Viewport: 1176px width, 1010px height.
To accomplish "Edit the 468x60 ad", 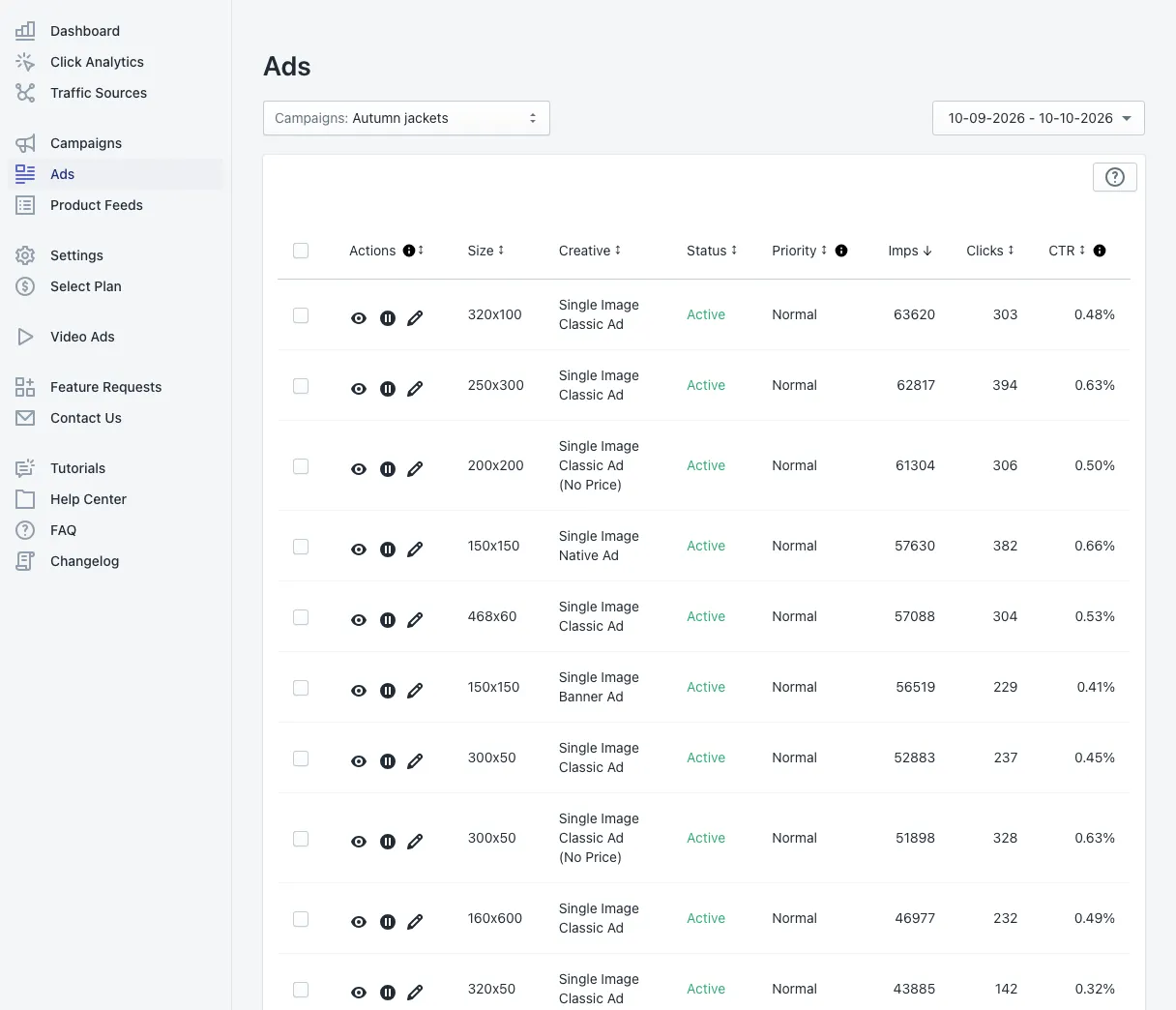I will [415, 620].
